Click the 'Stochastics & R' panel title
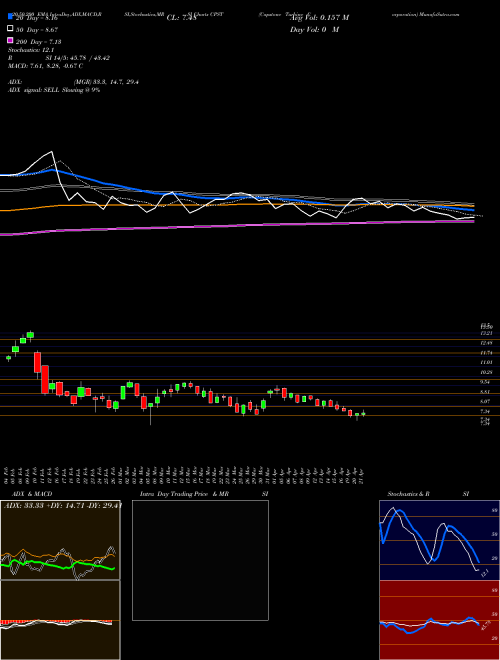This screenshot has height=660, width=500. (x=408, y=494)
